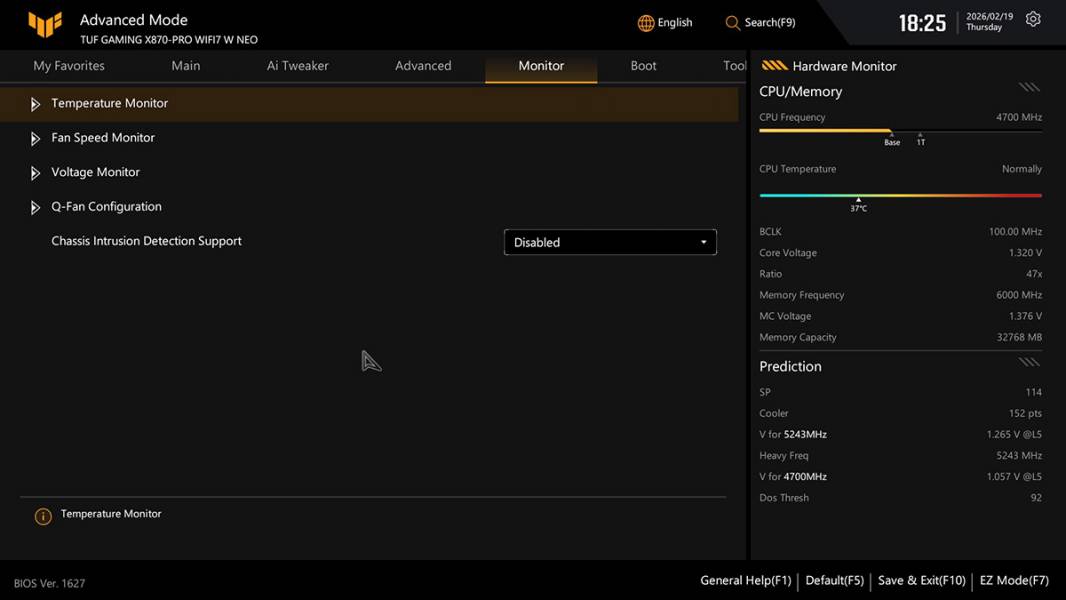Image resolution: width=1066 pixels, height=600 pixels.
Task: Open the Q-Fan Configuration submenu
Action: click(x=106, y=207)
